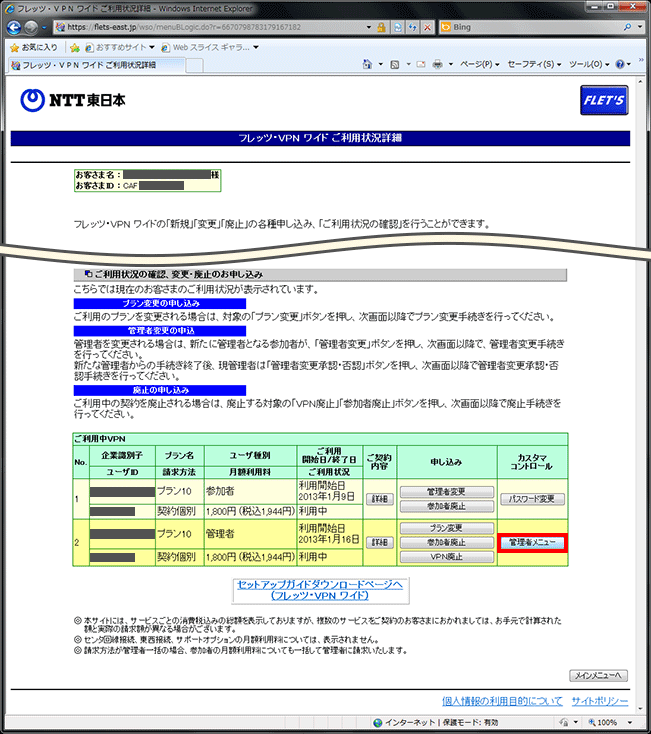
Task: Click the Refresh page icon
Action: 412,27
